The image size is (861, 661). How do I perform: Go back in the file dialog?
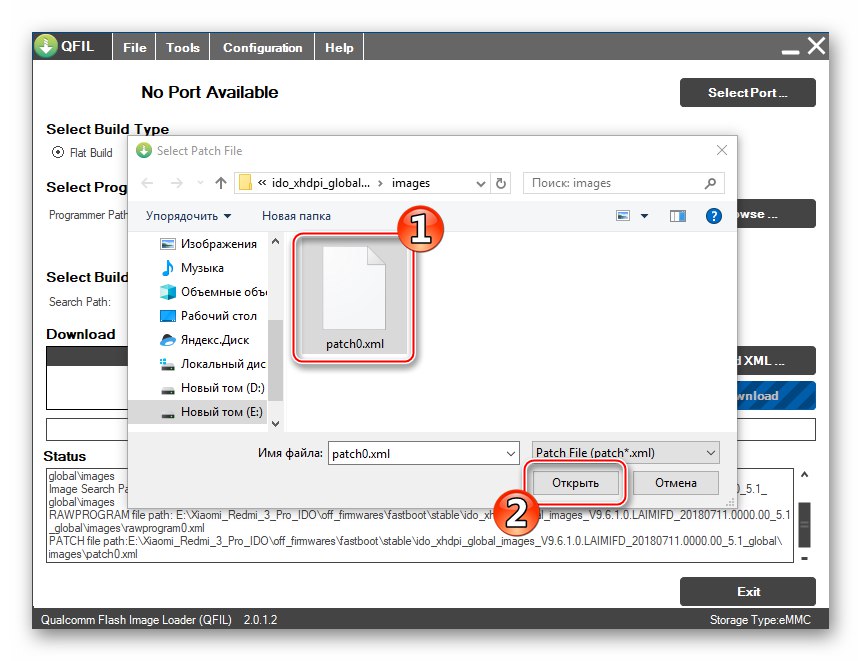147,183
